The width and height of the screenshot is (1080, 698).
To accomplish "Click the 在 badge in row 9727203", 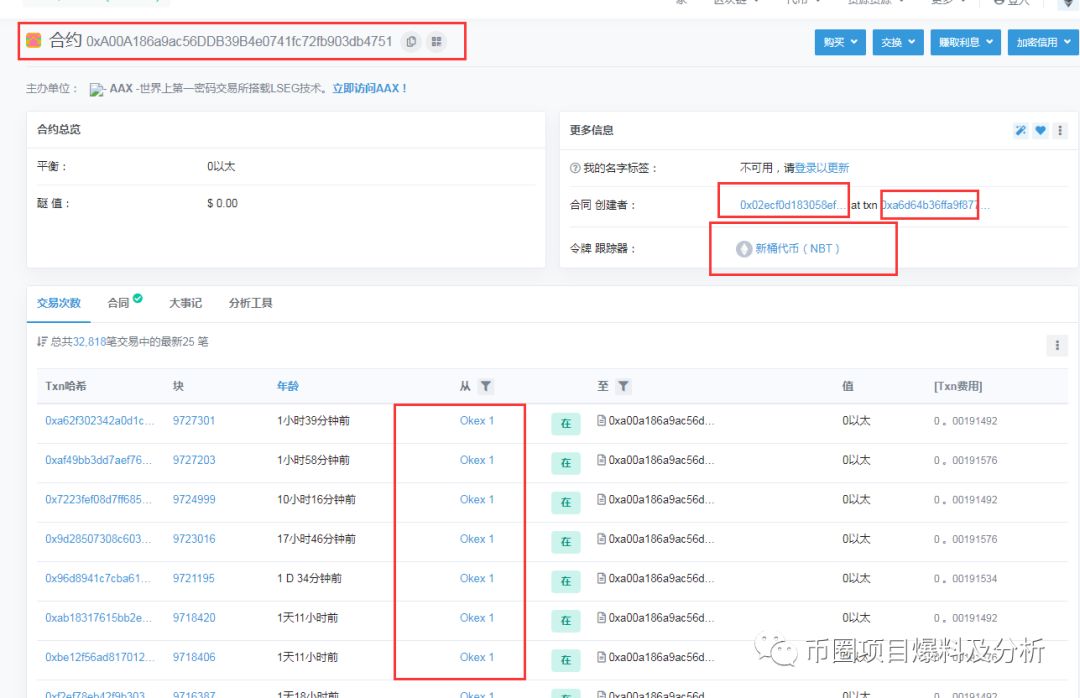I will click(x=565, y=463).
